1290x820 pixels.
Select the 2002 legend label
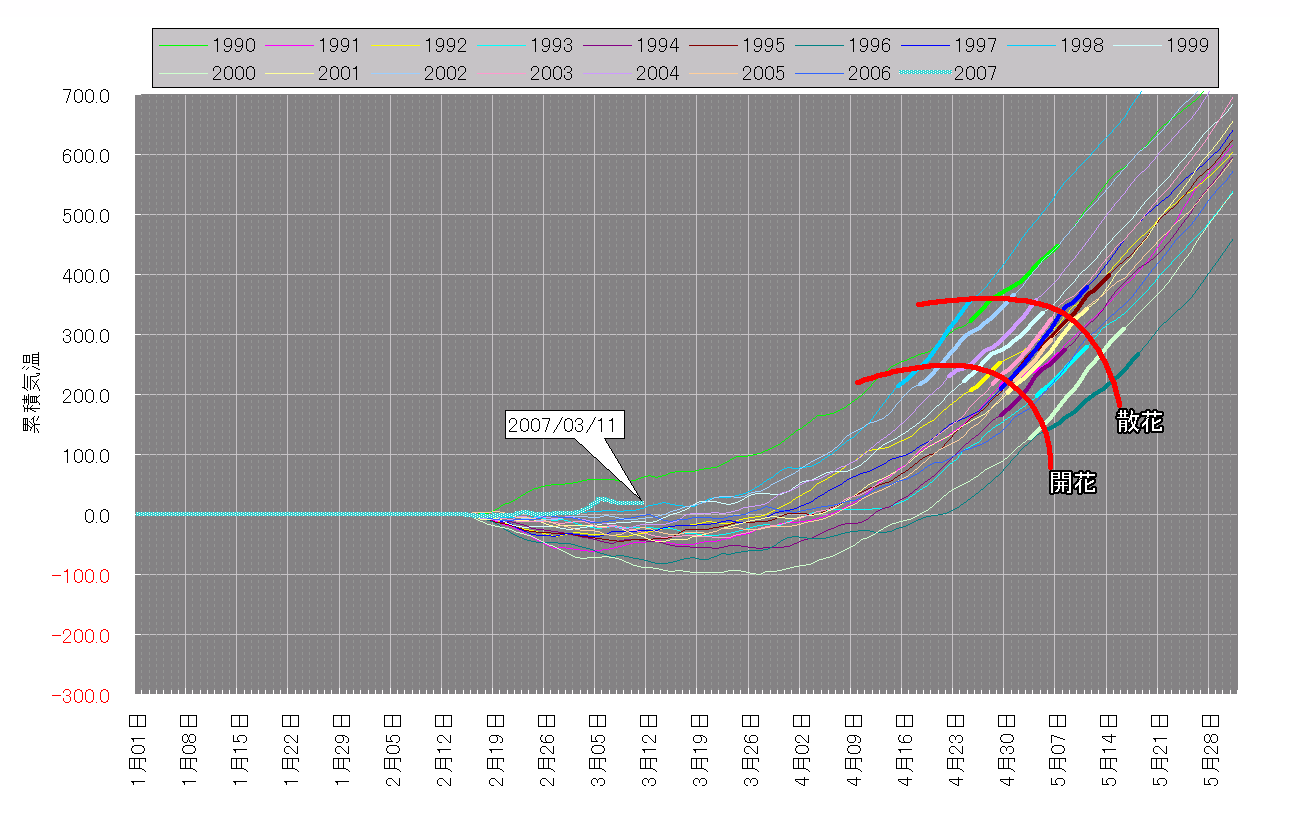click(445, 73)
